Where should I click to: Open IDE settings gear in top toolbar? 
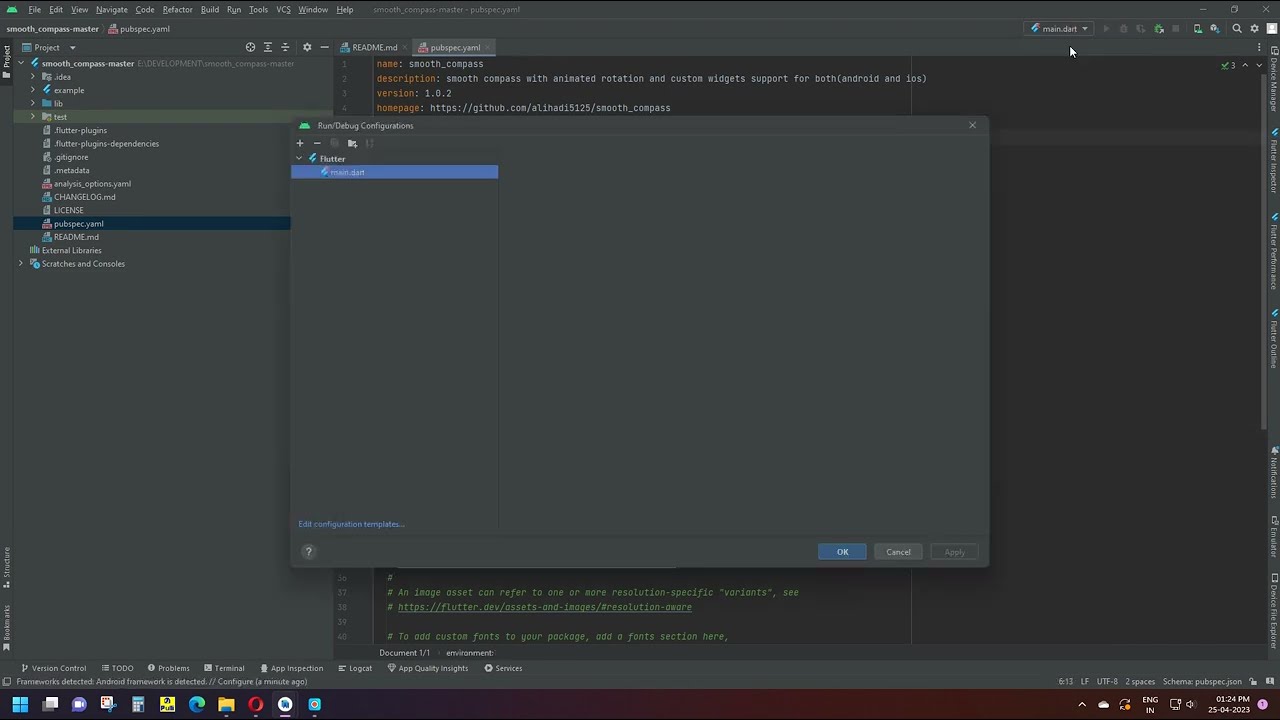pos(1254,29)
